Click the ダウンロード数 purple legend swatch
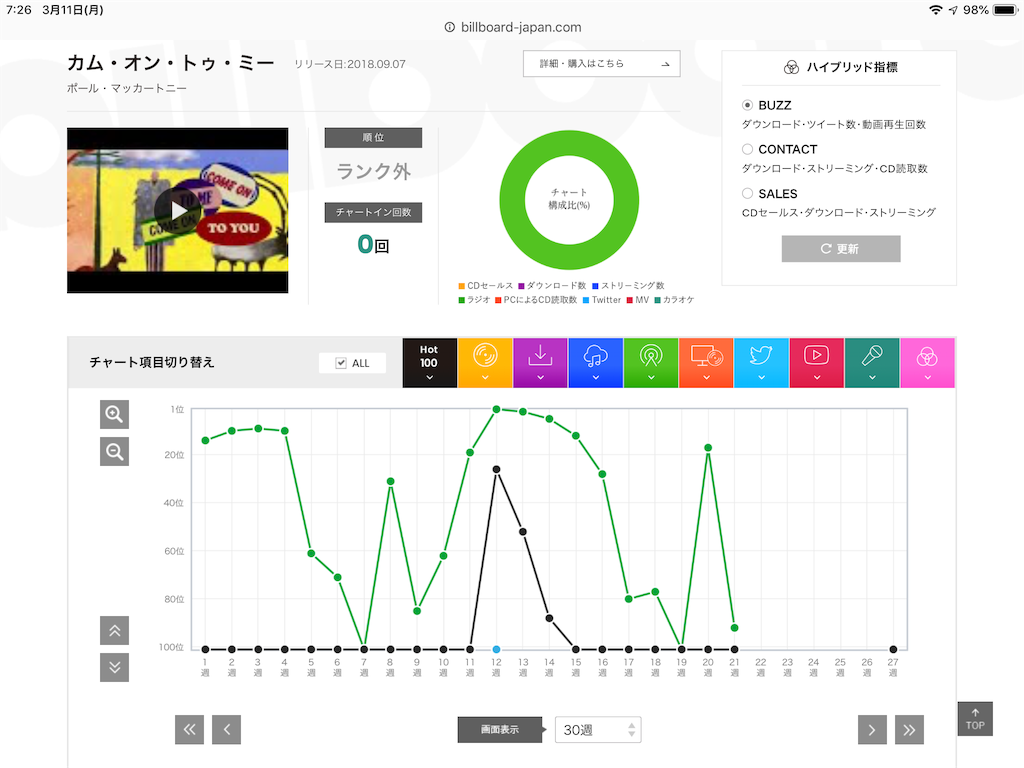Image resolution: width=1024 pixels, height=768 pixels. (x=521, y=285)
